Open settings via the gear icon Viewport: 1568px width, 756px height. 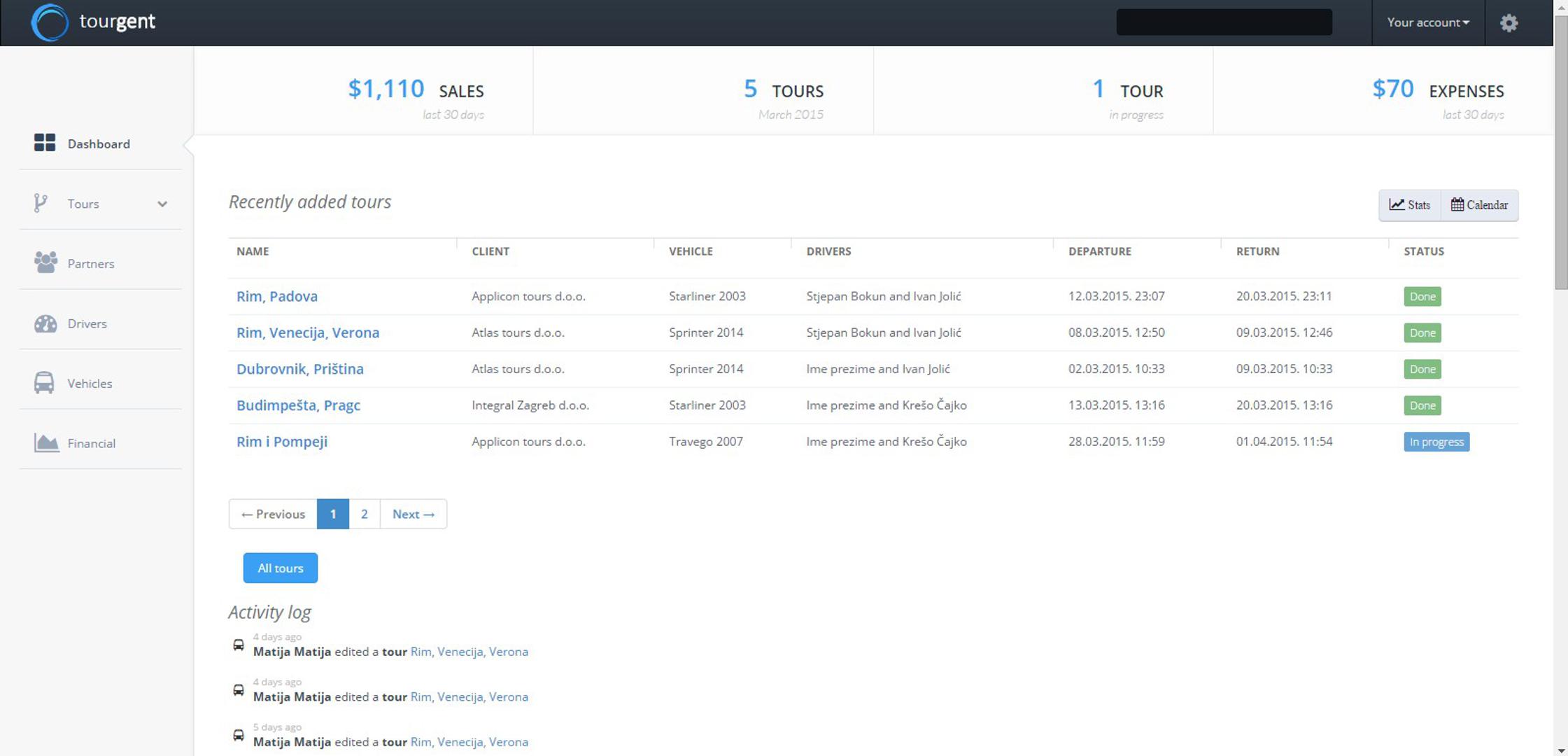(1509, 23)
